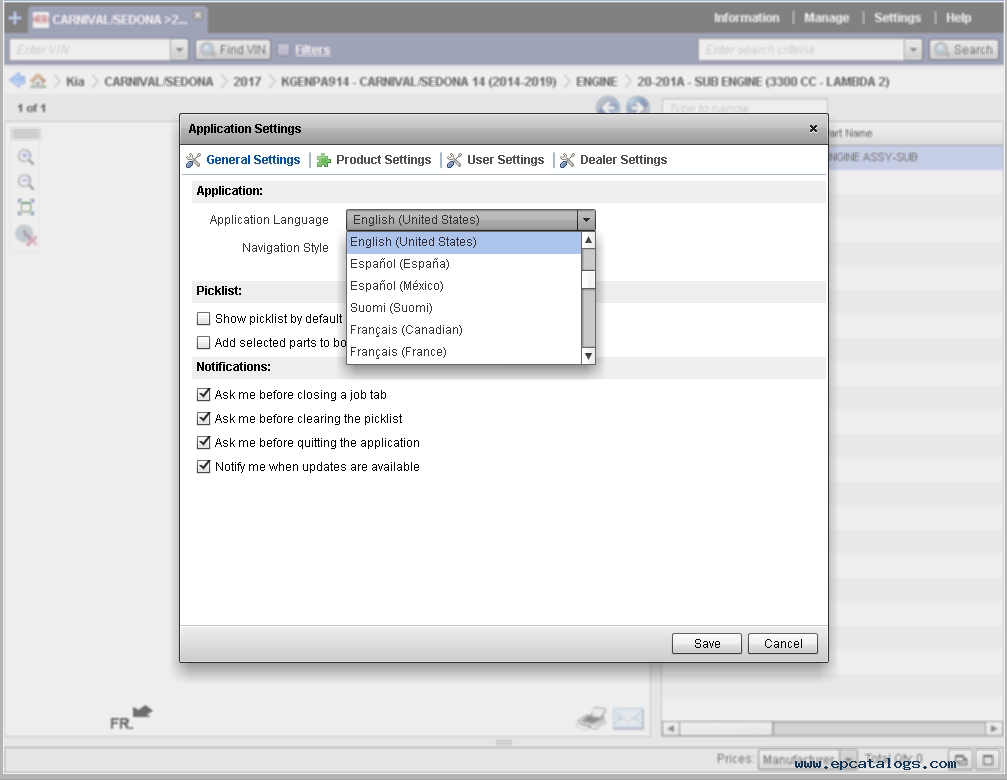Image resolution: width=1007 pixels, height=780 pixels.
Task: Uncheck Ask me before clearing the picklist
Action: tap(204, 419)
